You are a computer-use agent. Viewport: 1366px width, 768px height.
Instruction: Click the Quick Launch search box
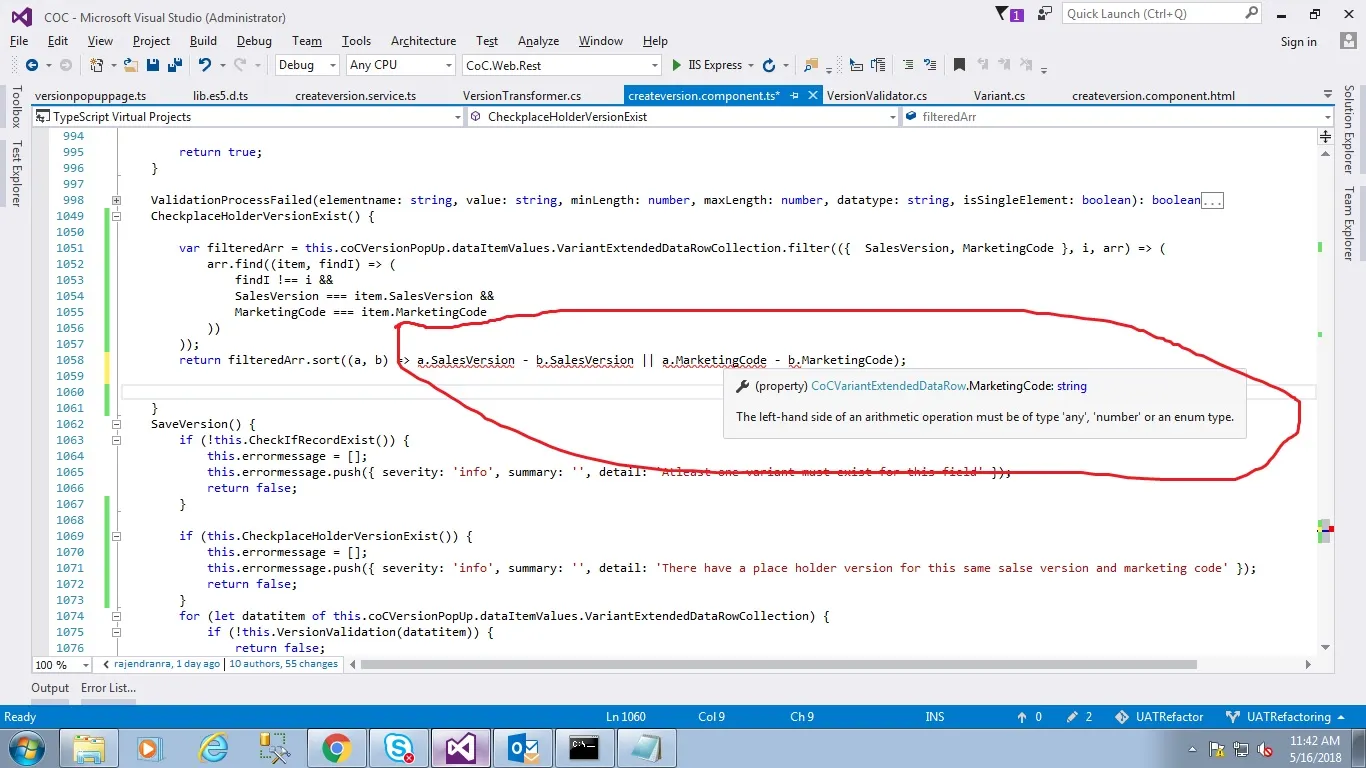1162,14
